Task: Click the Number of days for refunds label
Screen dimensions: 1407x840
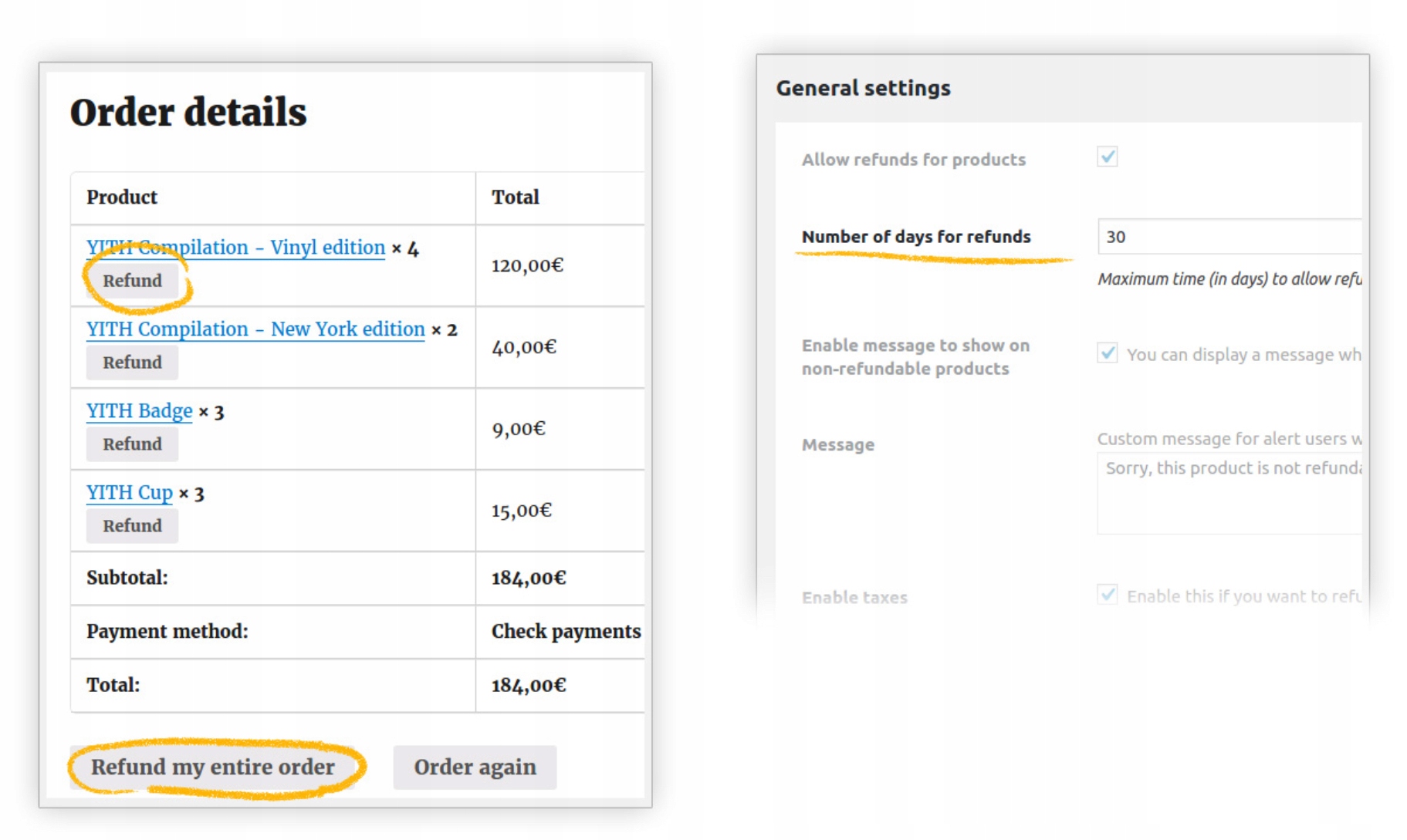Action: click(916, 237)
